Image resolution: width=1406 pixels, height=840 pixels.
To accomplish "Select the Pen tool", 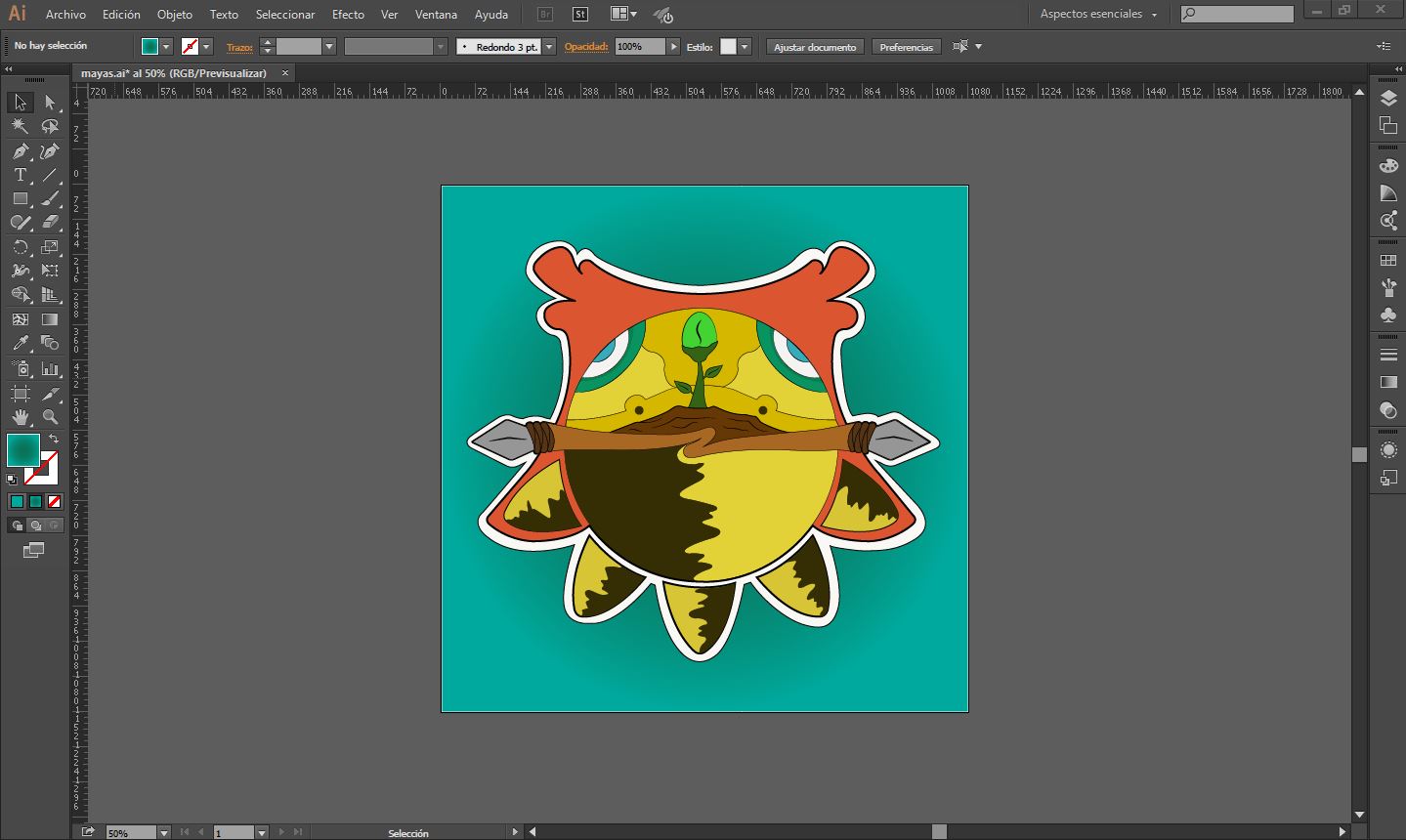I will [20, 151].
